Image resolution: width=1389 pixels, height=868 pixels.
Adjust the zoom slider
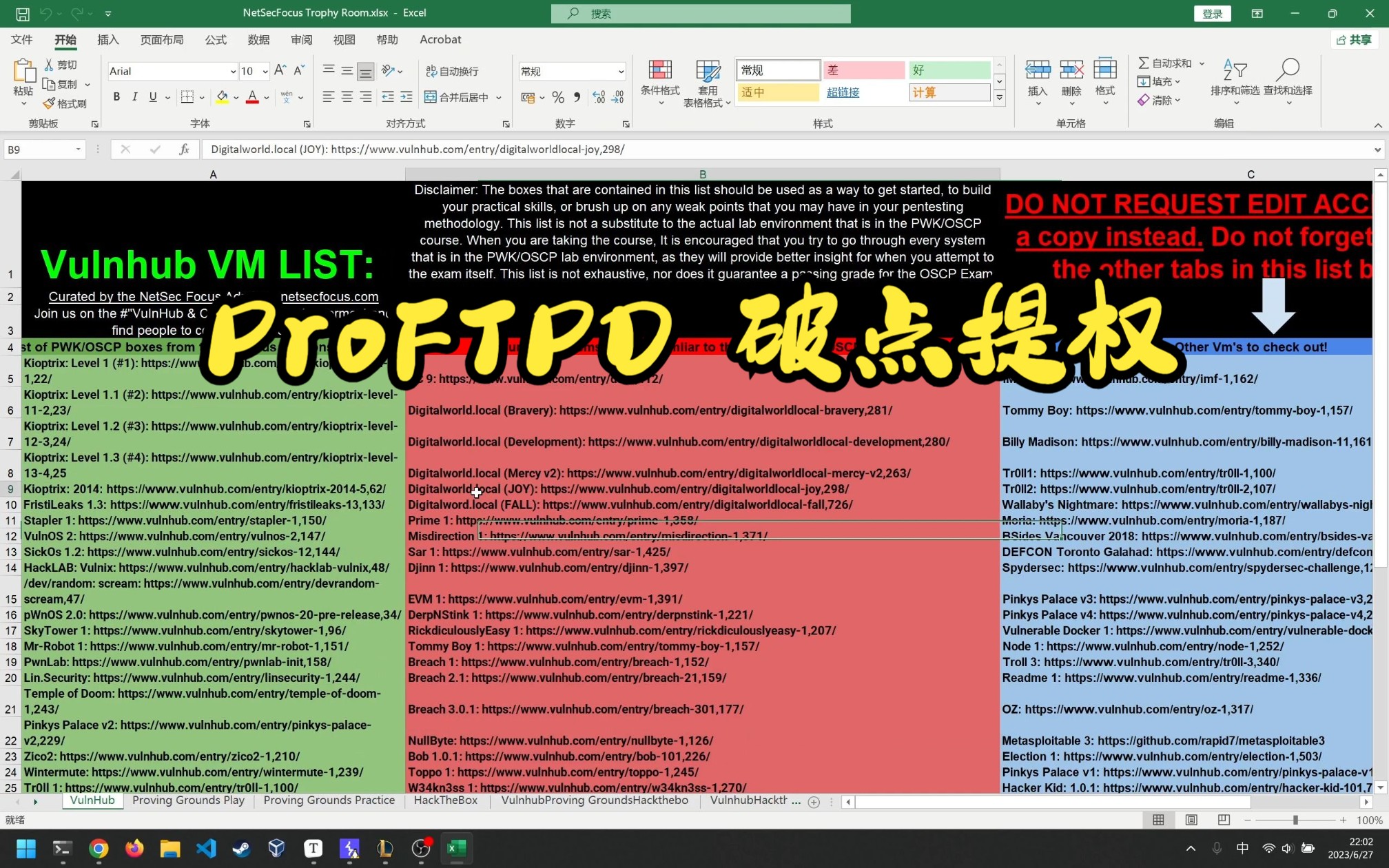pyautogui.click(x=1295, y=820)
